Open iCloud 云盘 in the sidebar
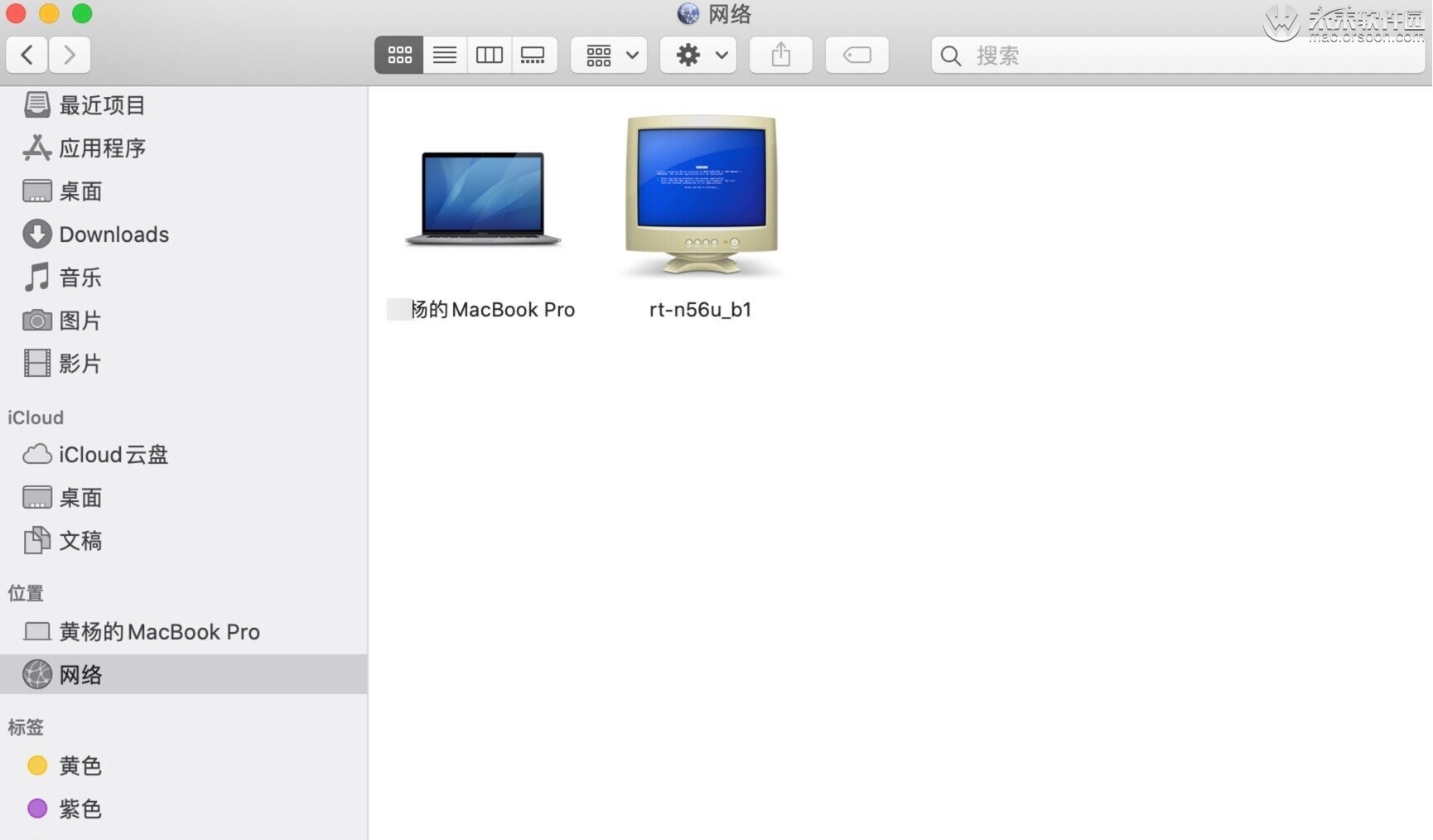The height and width of the screenshot is (840, 1433). (x=184, y=455)
